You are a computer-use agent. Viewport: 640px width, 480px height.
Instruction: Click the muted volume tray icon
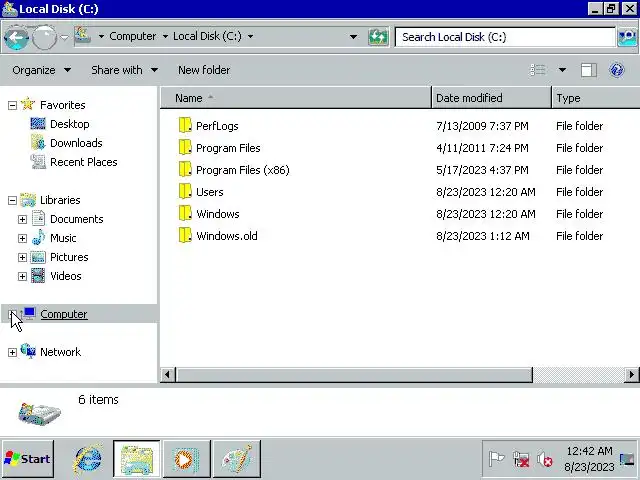coord(545,460)
